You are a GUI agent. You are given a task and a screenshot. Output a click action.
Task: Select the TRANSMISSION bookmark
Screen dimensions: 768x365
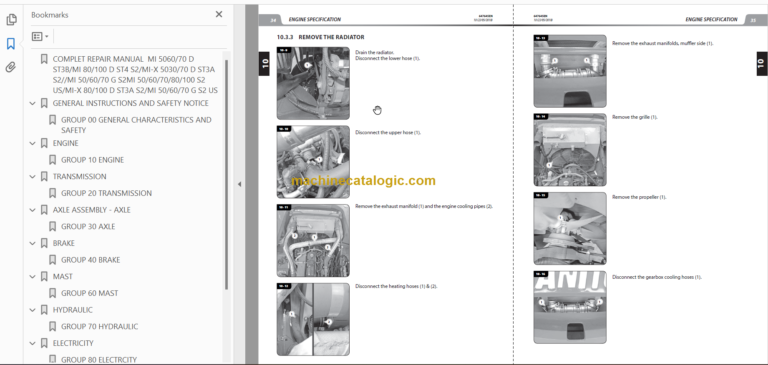pos(79,177)
